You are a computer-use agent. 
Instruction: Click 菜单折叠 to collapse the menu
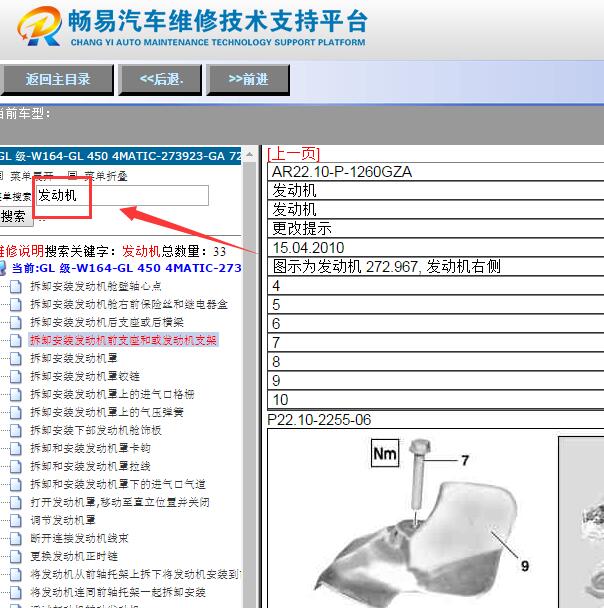coord(106,176)
